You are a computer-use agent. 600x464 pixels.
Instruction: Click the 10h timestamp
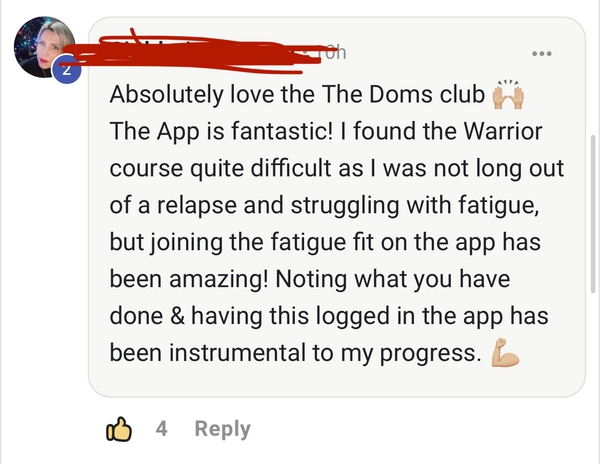pos(332,53)
